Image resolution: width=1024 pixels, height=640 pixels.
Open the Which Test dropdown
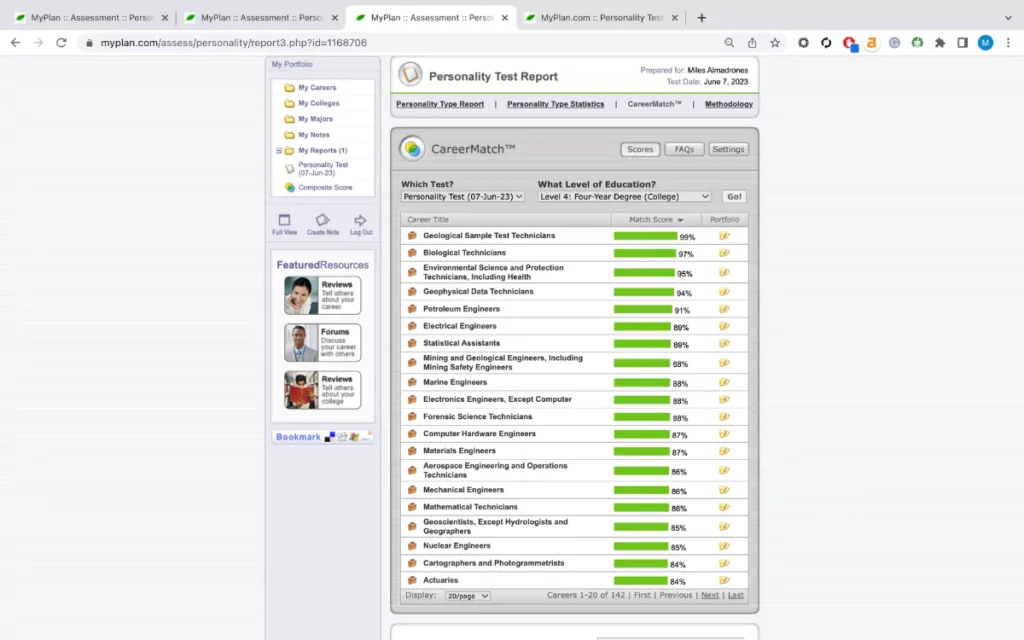[462, 197]
